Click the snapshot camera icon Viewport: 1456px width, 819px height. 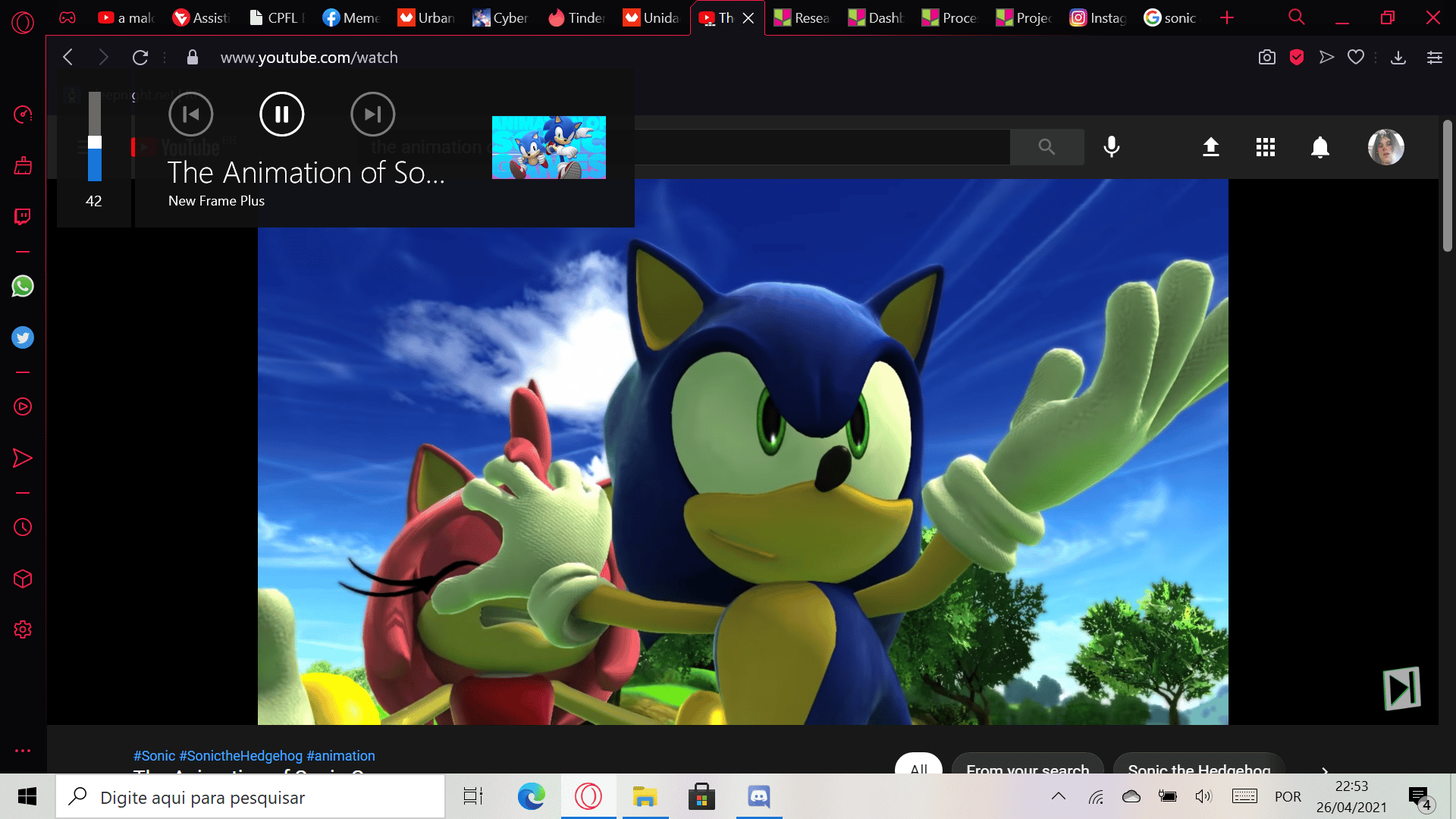point(1266,58)
